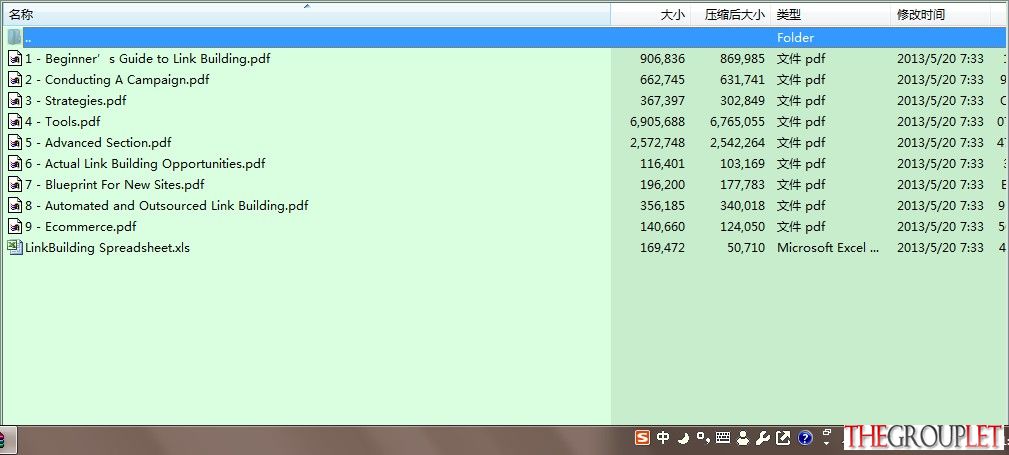Click the parent folder icon in top row
Image resolution: width=1009 pixels, height=455 pixels.
click(15, 37)
